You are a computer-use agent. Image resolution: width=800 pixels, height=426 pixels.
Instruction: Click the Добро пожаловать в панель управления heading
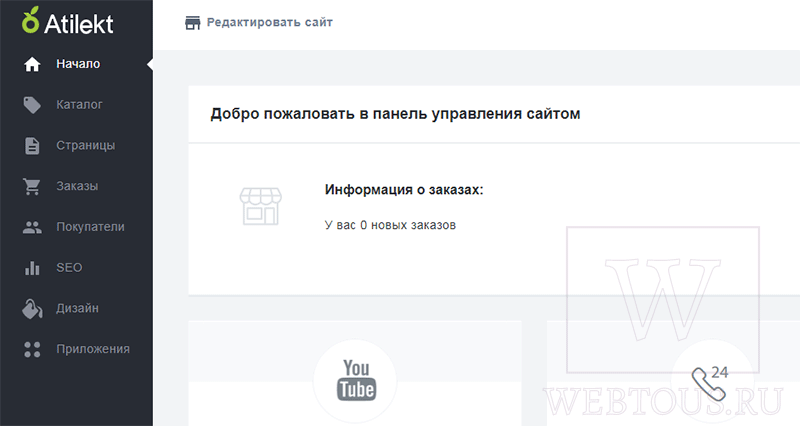pos(395,113)
